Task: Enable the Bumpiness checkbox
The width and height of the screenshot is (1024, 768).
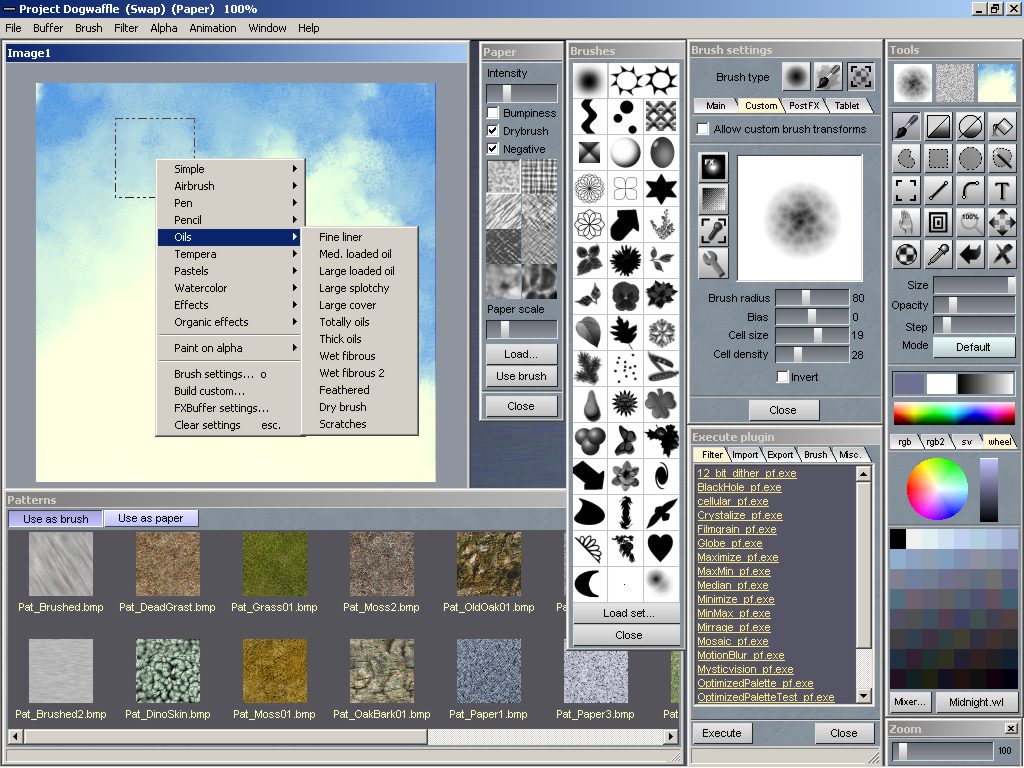Action: coord(493,113)
